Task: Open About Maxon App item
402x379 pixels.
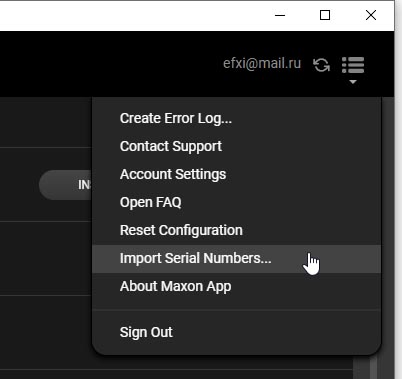Action: pos(236,287)
